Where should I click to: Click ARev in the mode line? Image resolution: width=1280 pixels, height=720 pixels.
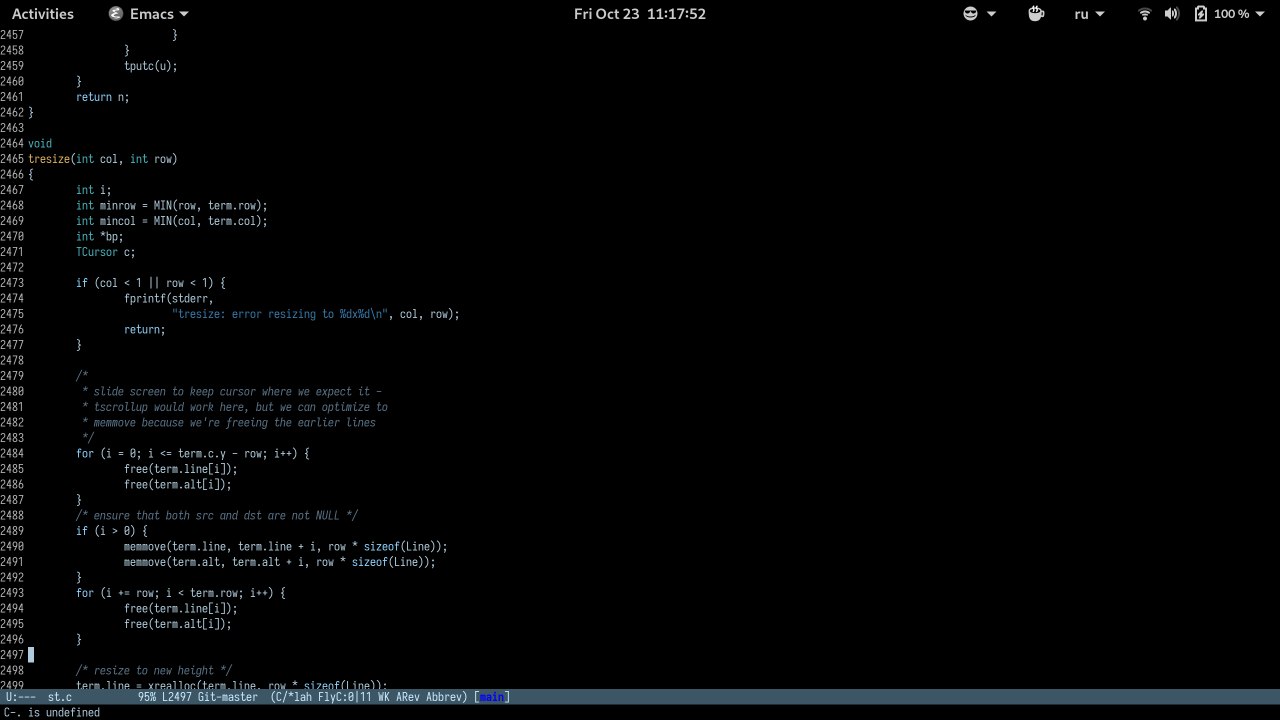coord(407,697)
